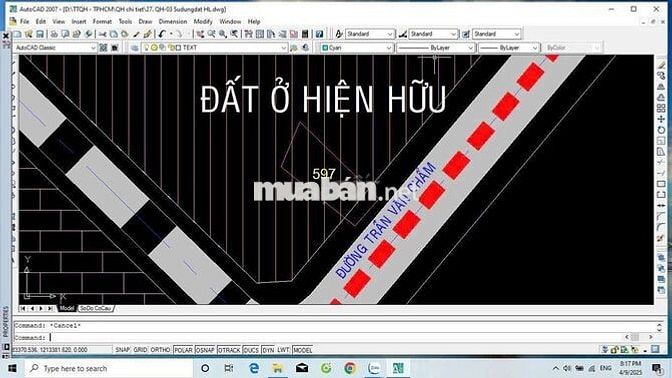Click the Windows search box
Image resolution: width=672 pixels, height=378 pixels.
pyautogui.click(x=109, y=369)
